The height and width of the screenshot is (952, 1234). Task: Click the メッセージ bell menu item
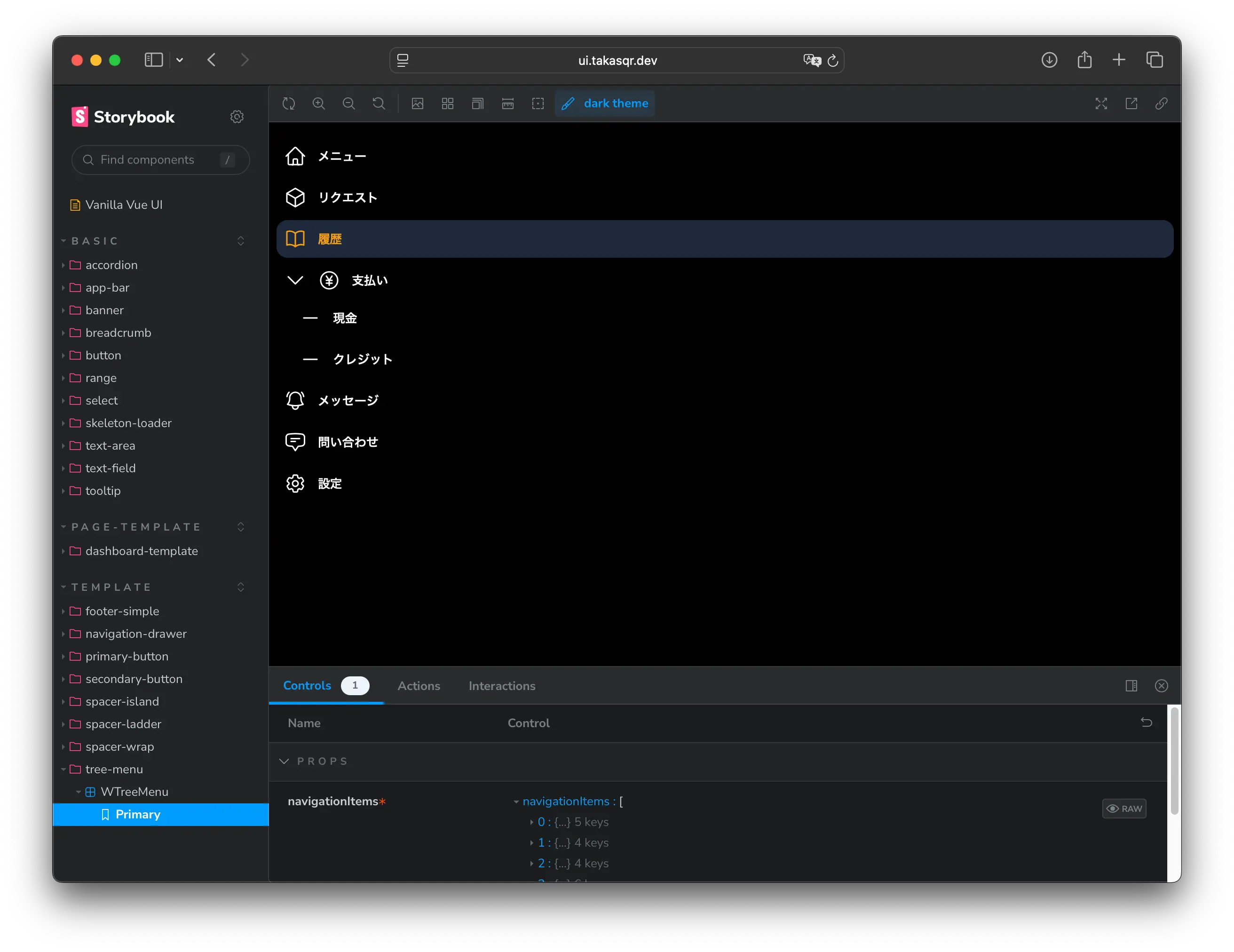(x=725, y=401)
